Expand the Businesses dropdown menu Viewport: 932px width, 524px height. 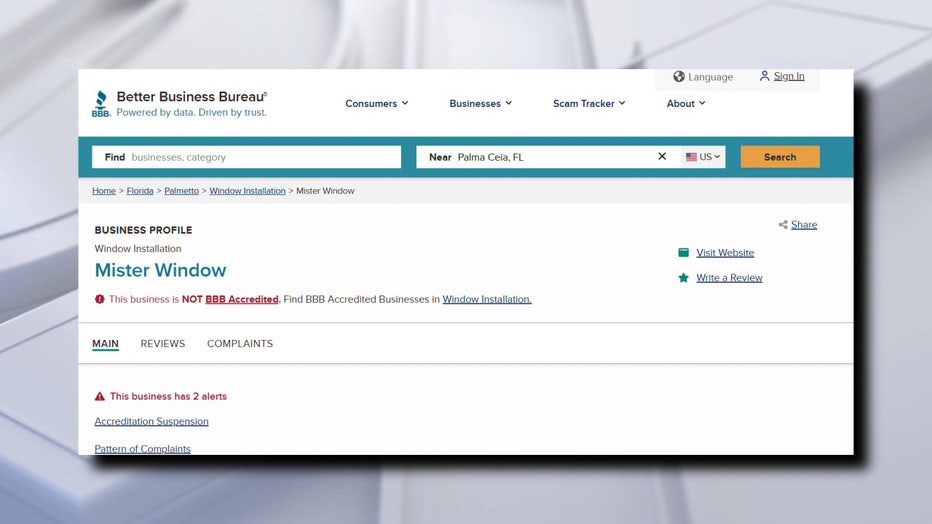pyautogui.click(x=480, y=104)
